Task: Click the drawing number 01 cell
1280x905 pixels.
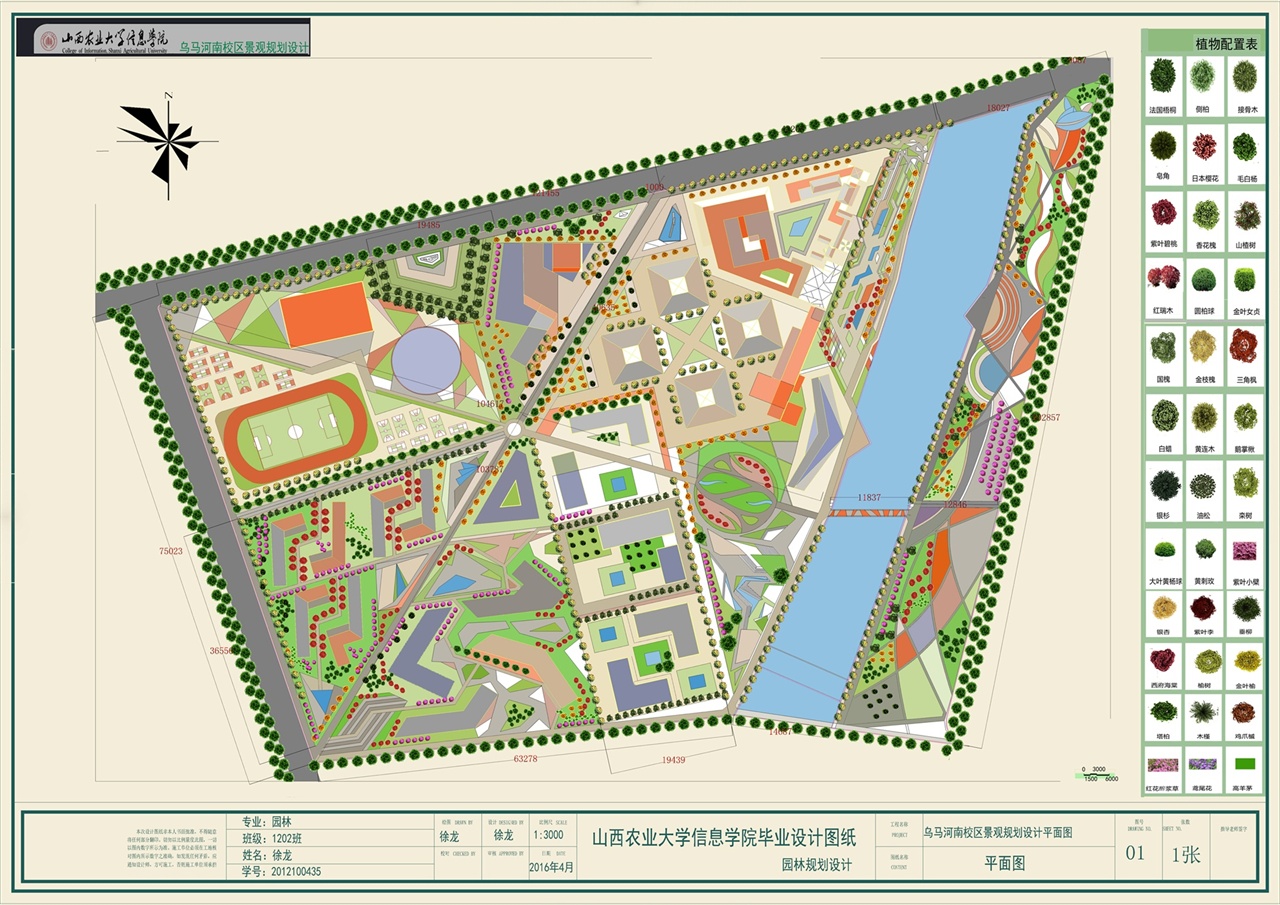Action: point(1135,854)
